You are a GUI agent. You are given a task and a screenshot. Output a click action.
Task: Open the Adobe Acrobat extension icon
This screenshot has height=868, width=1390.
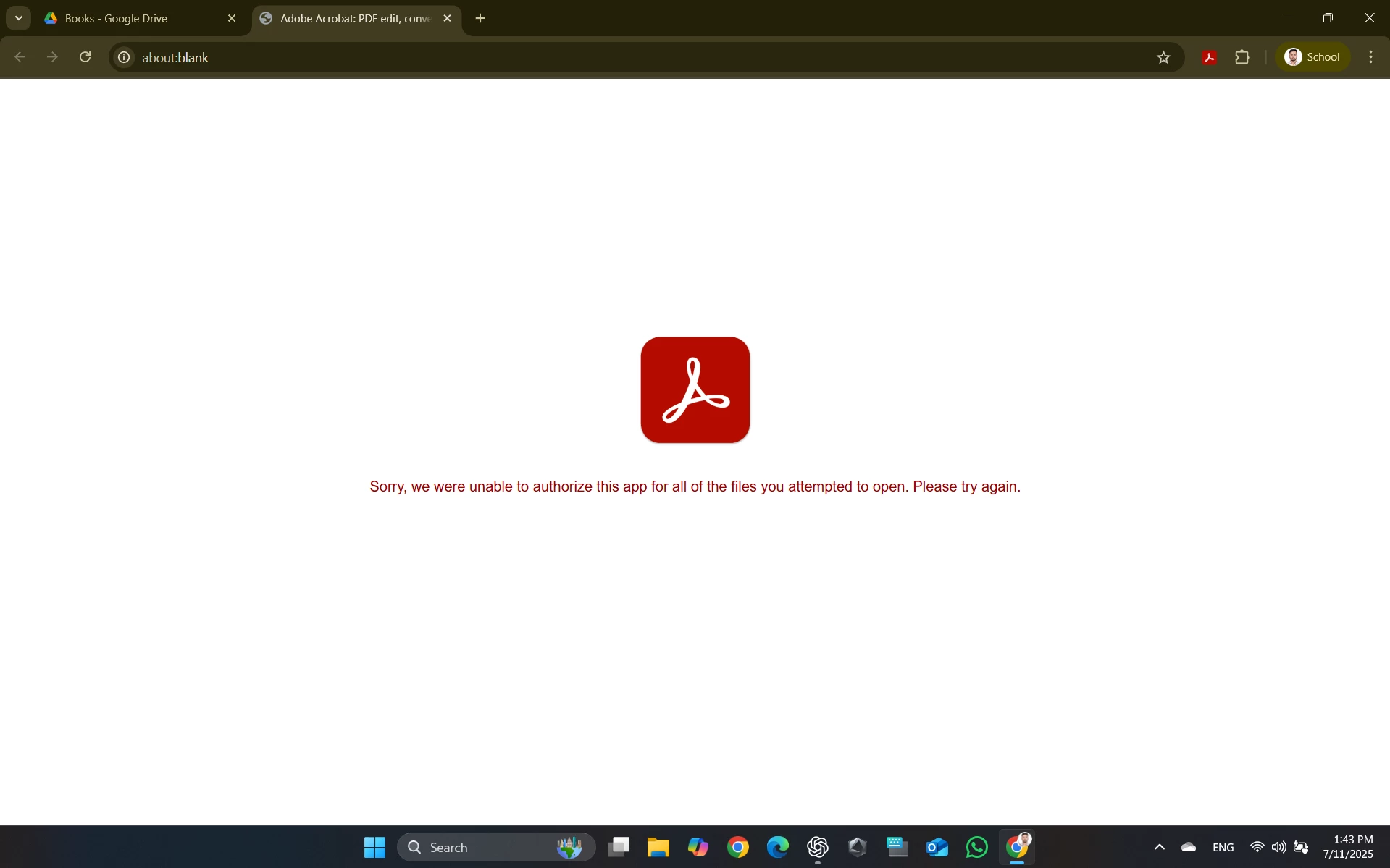click(1209, 57)
